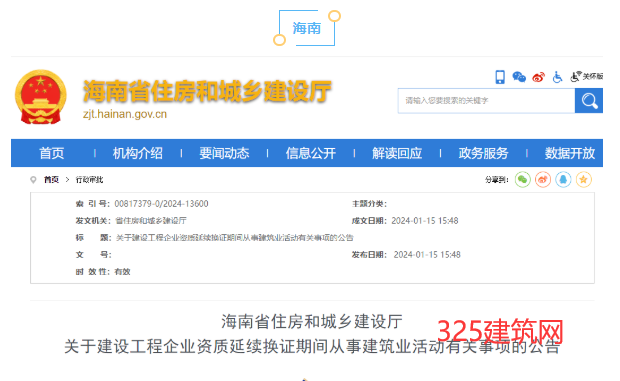Share to Weibo via red icon
620x381 pixels.
click(x=543, y=180)
